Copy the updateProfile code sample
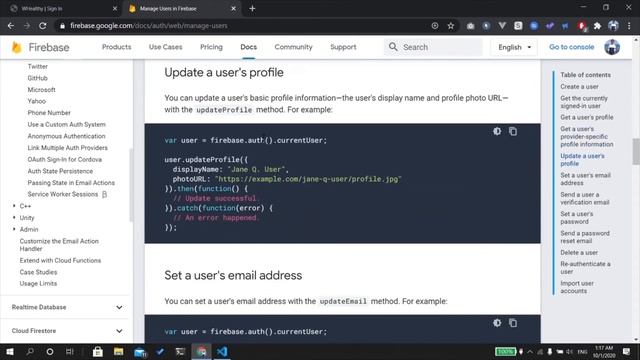The width and height of the screenshot is (640, 360). pyautogui.click(x=513, y=131)
